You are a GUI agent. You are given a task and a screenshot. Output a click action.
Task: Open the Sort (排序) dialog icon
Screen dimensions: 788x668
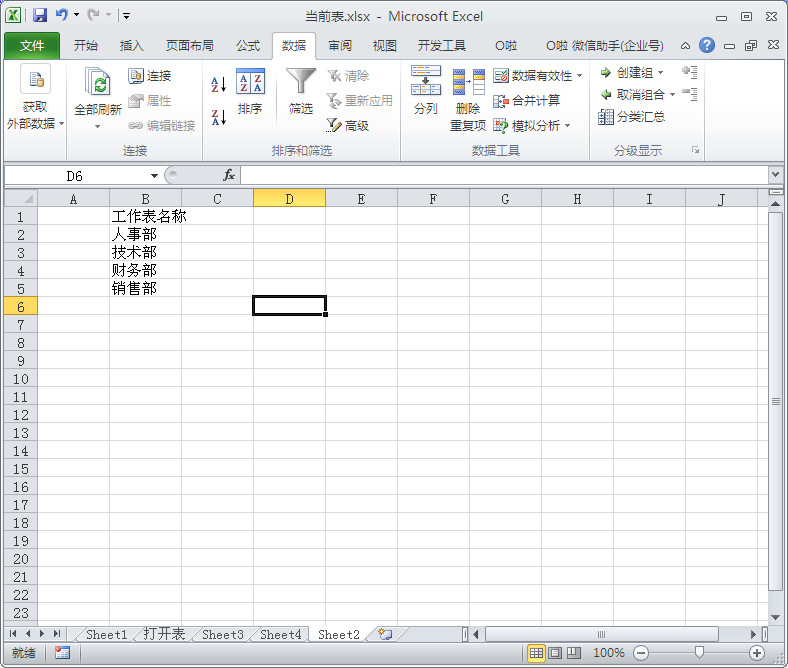250,82
